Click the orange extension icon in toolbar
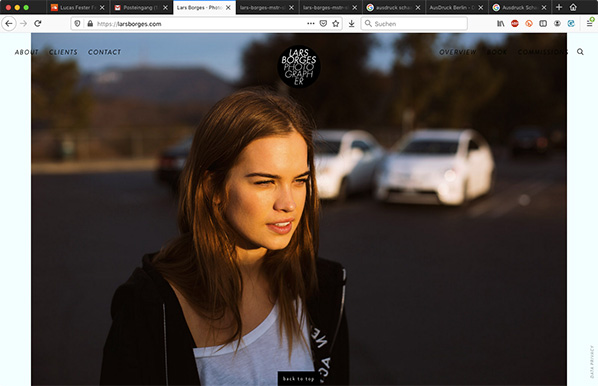 pos(529,24)
